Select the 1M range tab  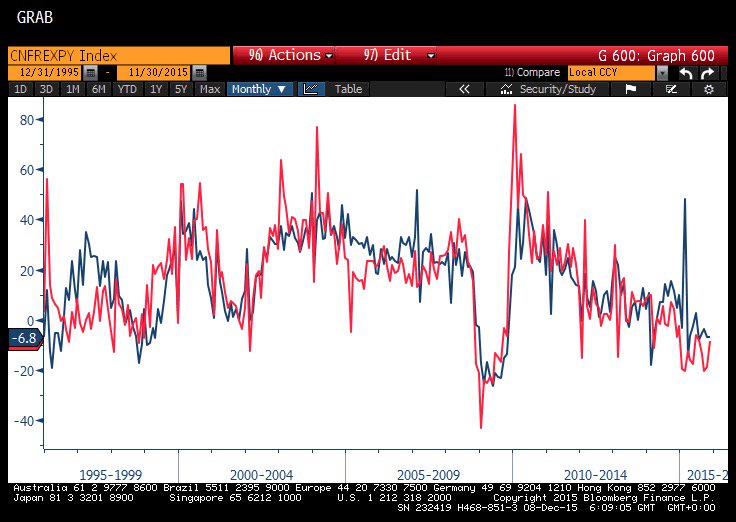[72, 89]
